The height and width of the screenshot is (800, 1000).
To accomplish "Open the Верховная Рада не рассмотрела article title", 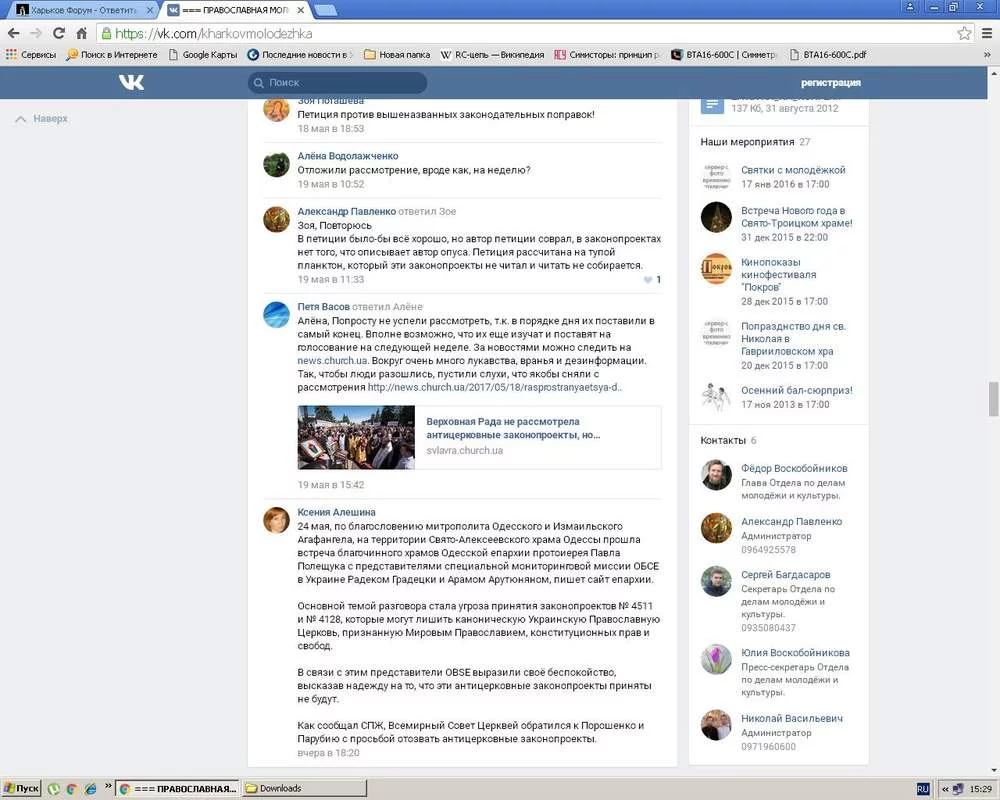I will tap(513, 428).
